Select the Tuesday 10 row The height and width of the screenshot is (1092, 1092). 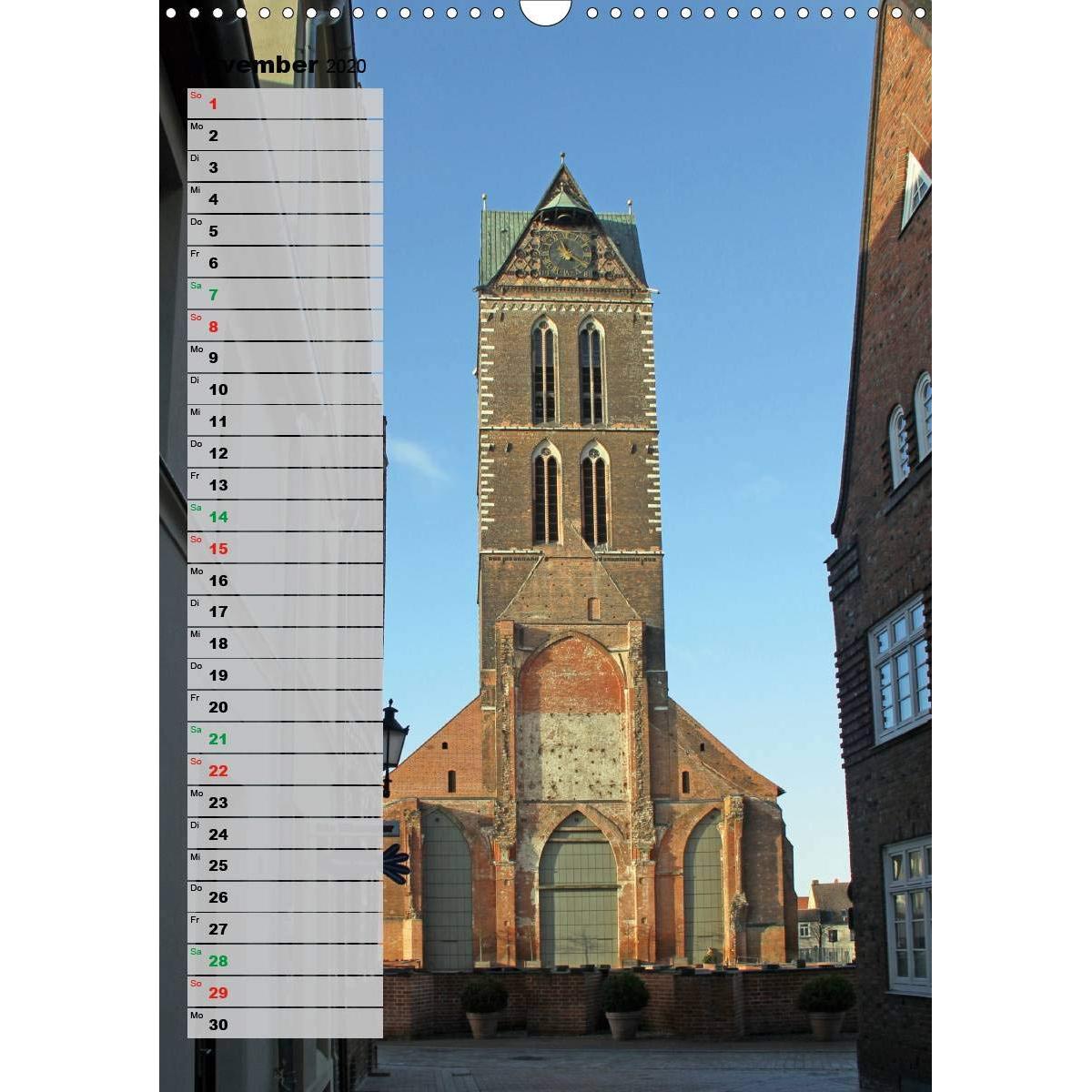(285, 389)
